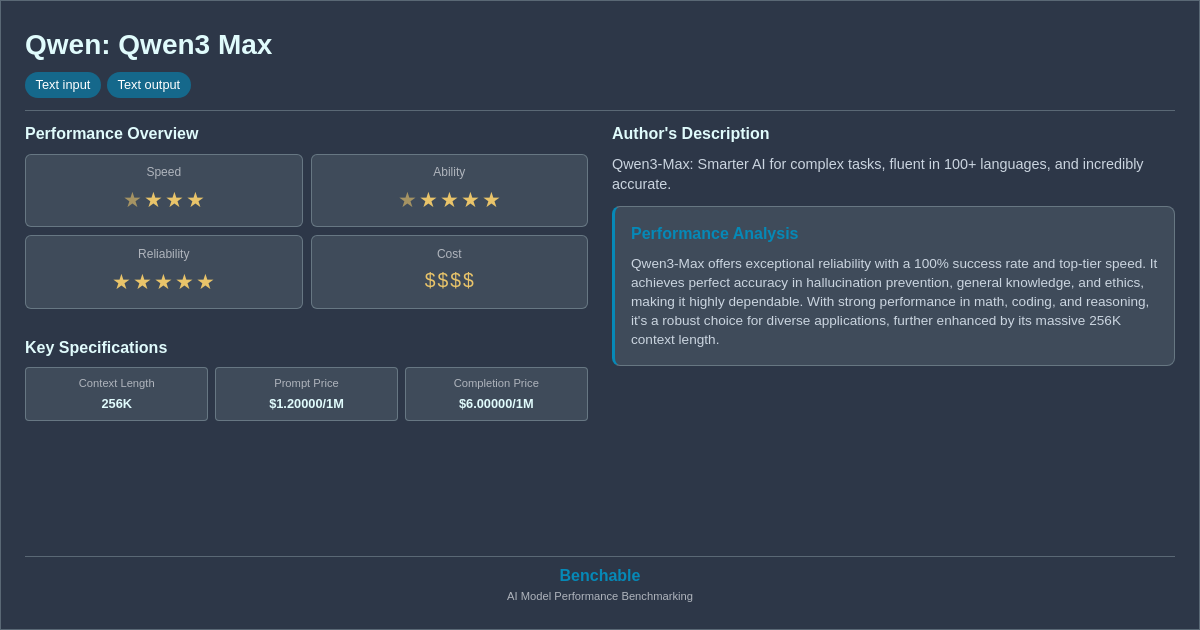Viewport: 1200px width, 630px height.
Task: Click the dimmed first star under Ability
Action: (x=406, y=199)
